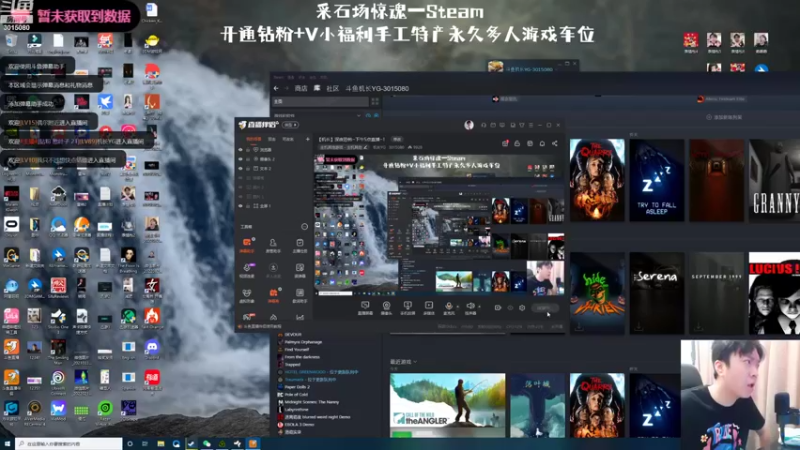Open Windows Start menu

[7, 444]
